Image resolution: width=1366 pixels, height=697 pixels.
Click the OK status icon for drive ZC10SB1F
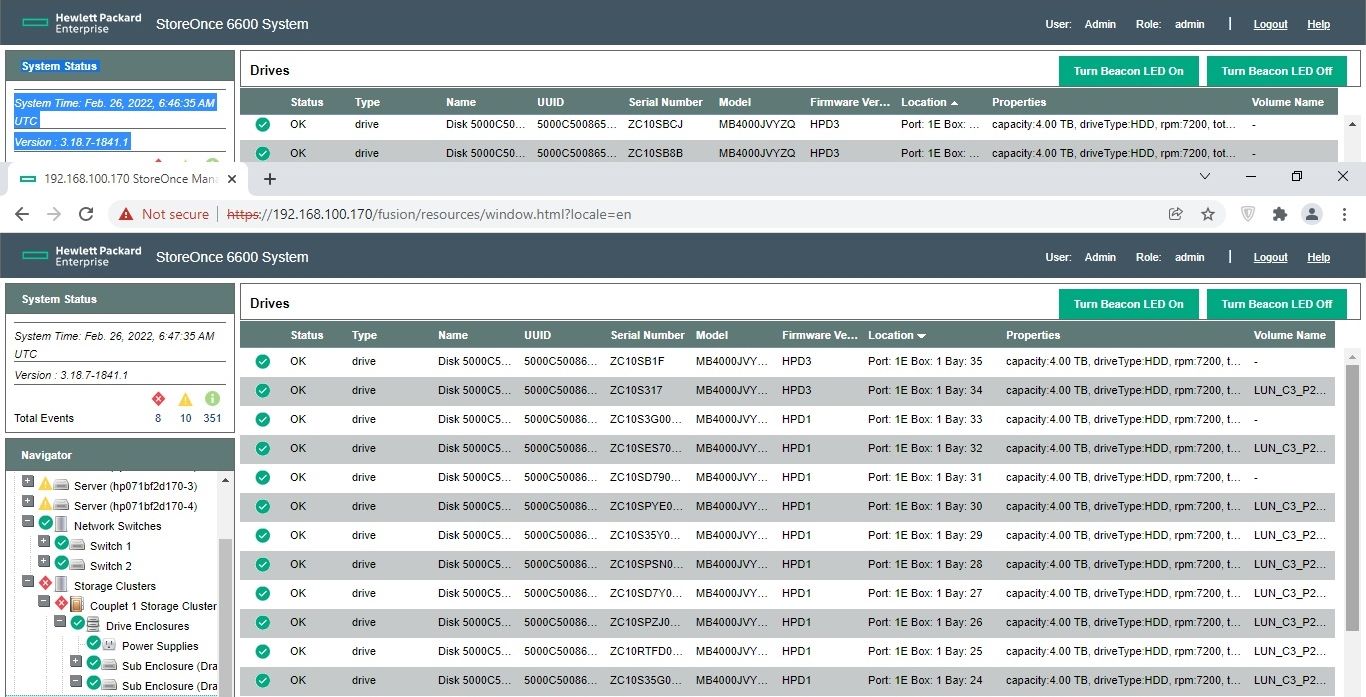[263, 362]
